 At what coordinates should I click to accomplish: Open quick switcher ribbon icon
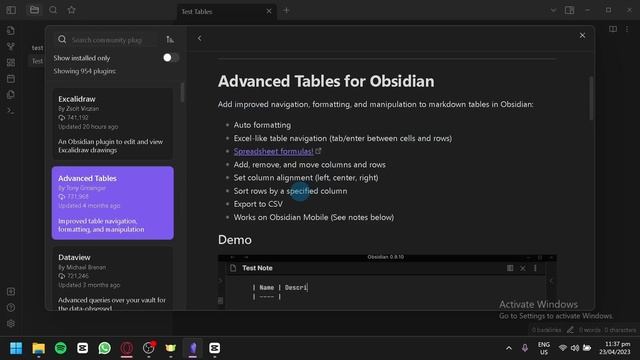[x=11, y=31]
